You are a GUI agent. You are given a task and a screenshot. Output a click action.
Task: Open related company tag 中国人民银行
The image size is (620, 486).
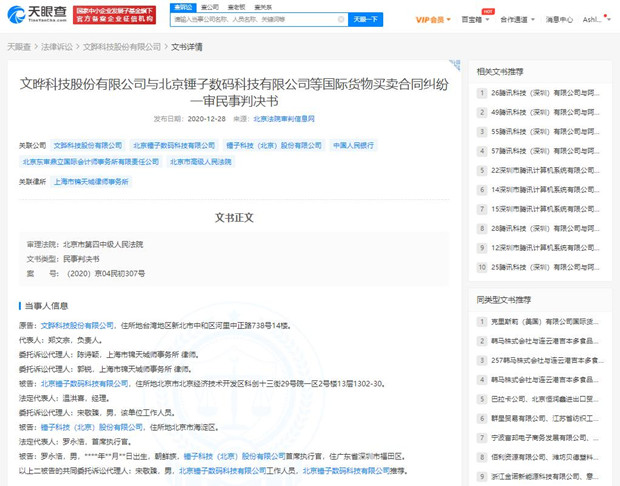point(353,146)
